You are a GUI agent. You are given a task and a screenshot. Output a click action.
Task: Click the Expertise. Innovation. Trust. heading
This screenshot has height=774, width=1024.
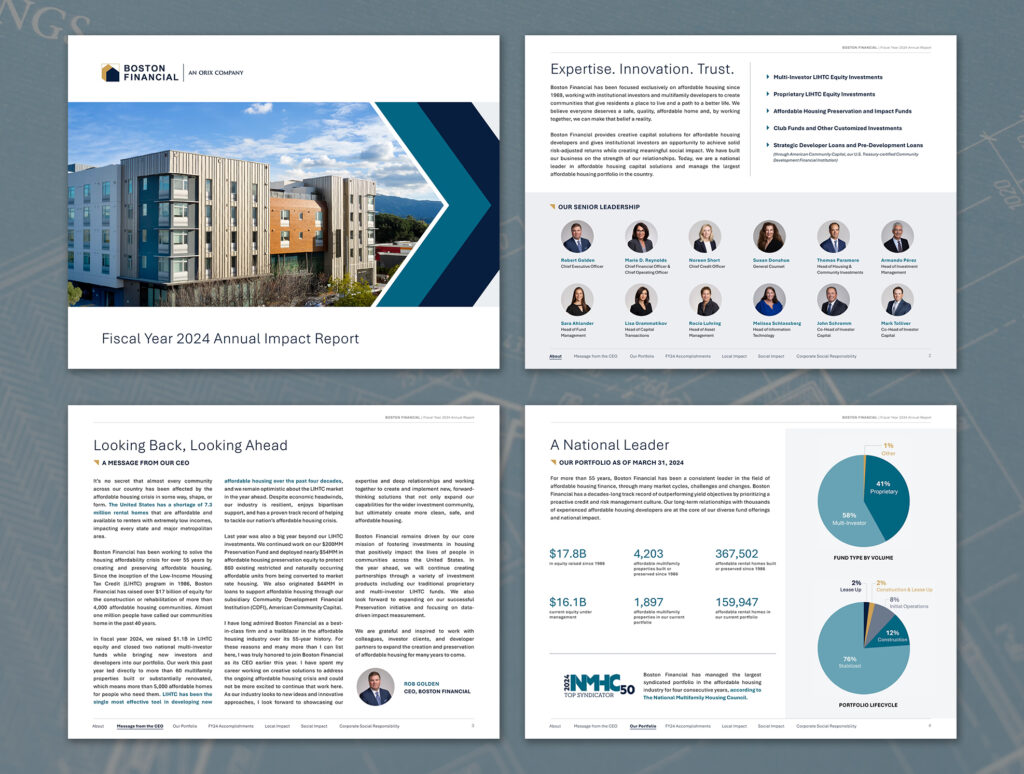[642, 69]
